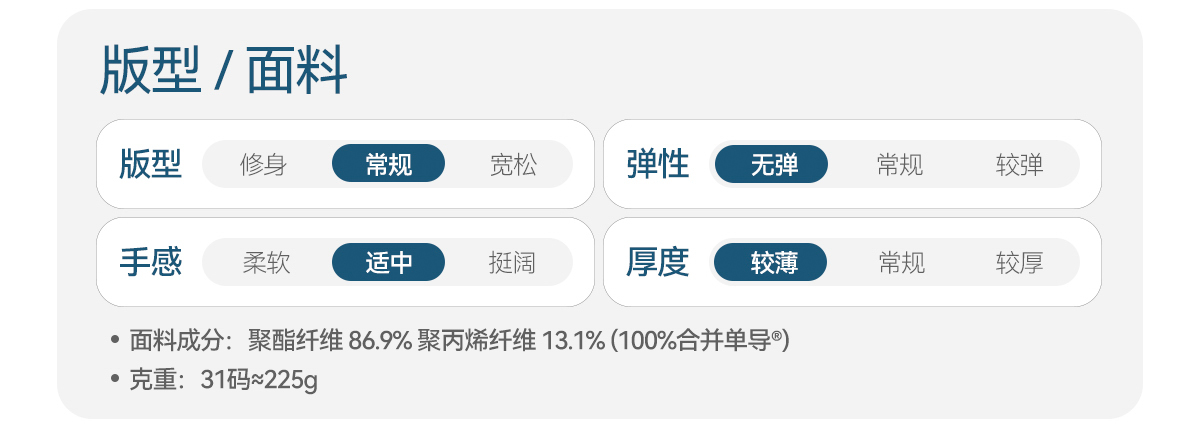Click the 版型 row label

pos(150,165)
